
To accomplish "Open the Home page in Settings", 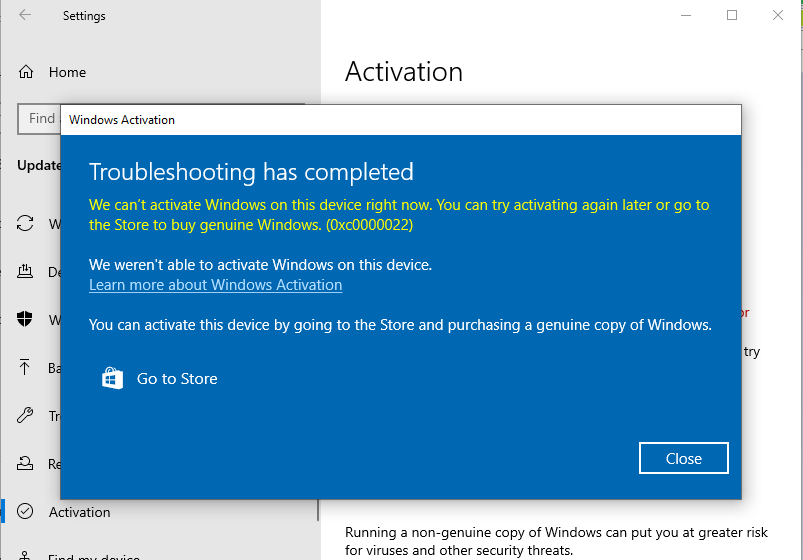I will [67, 72].
